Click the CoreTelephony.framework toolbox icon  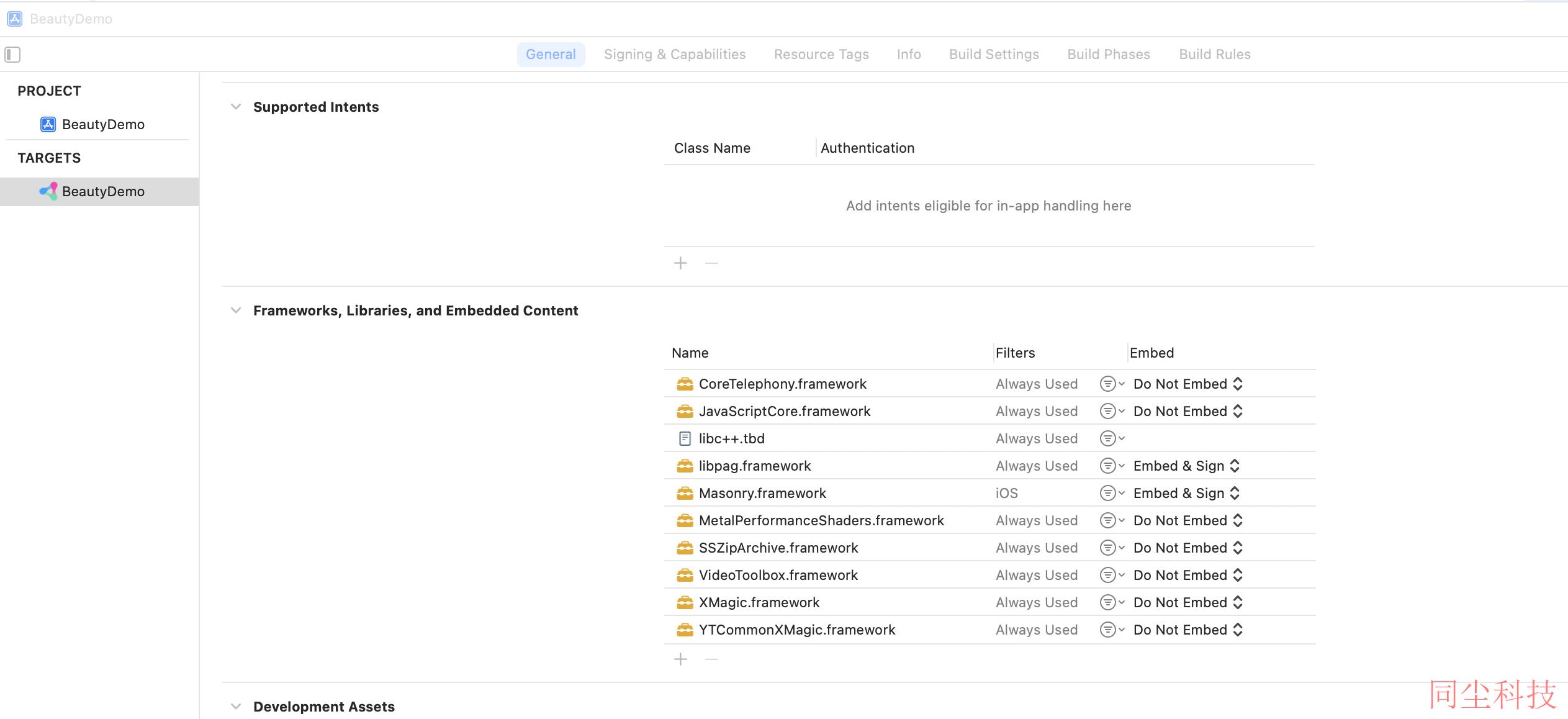click(x=685, y=384)
